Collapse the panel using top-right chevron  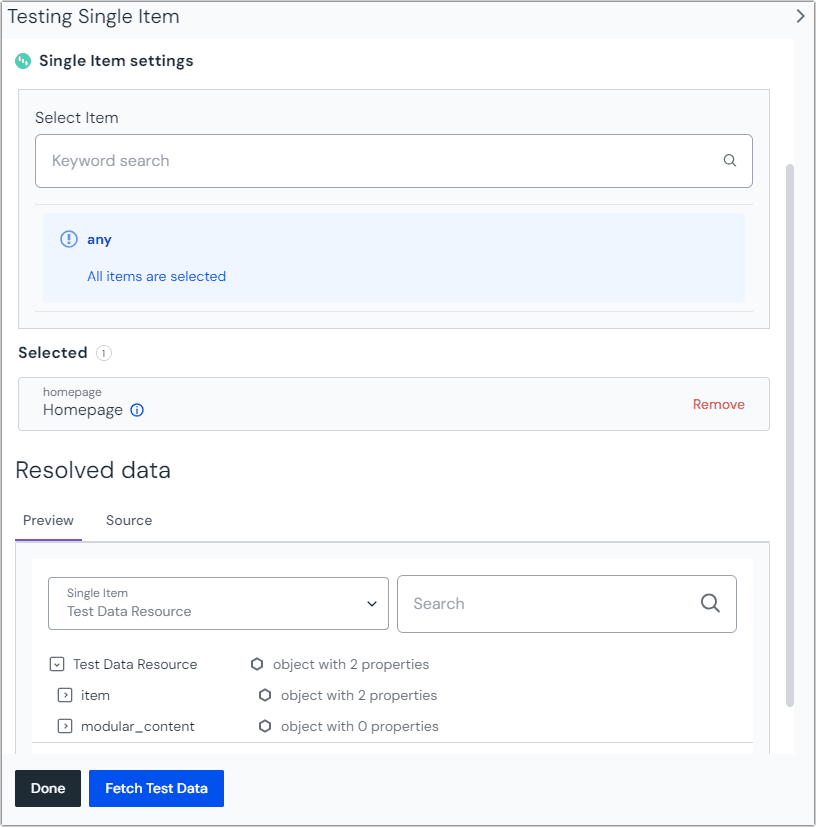pos(800,16)
